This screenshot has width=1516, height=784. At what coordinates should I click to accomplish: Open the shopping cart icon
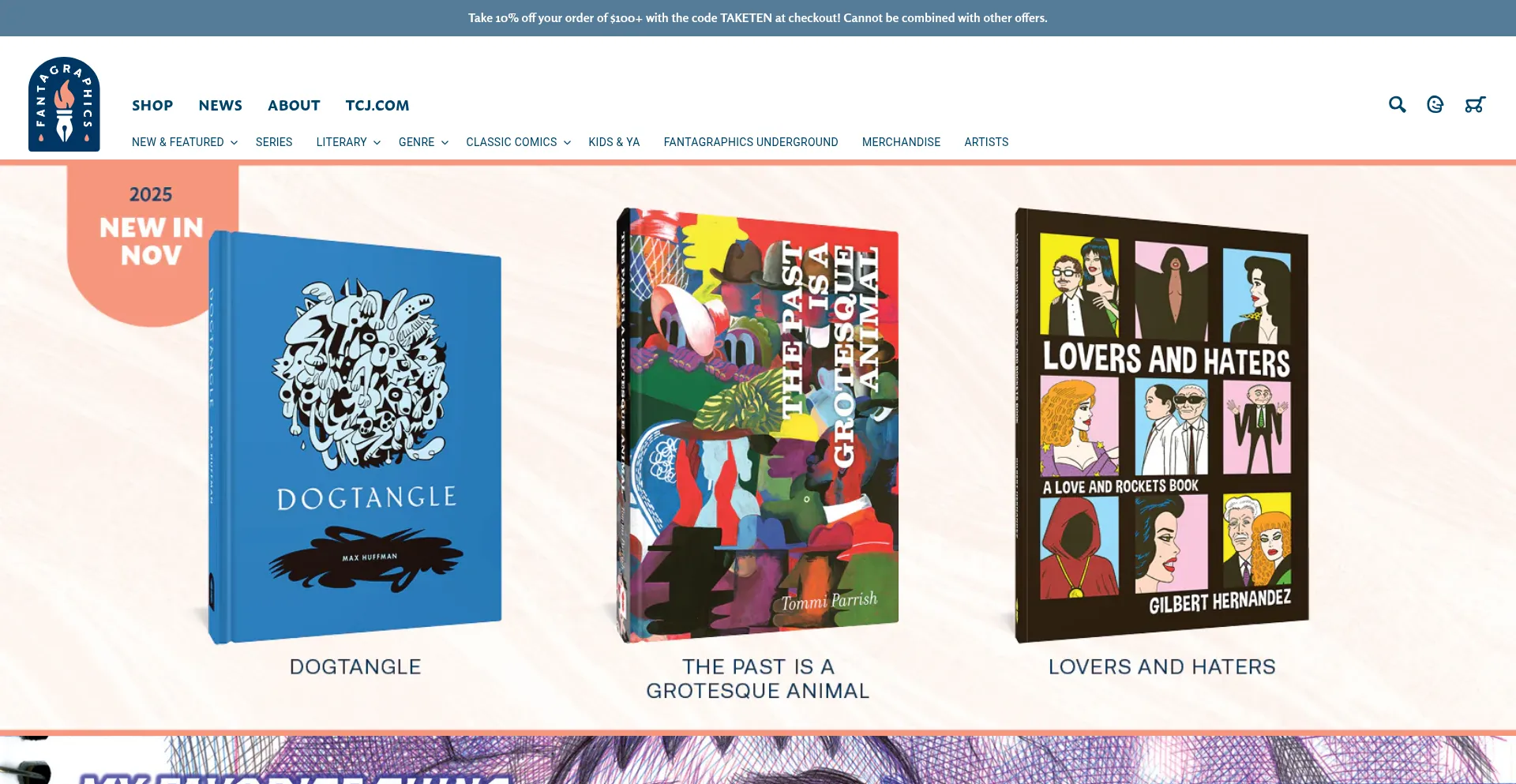click(x=1474, y=104)
